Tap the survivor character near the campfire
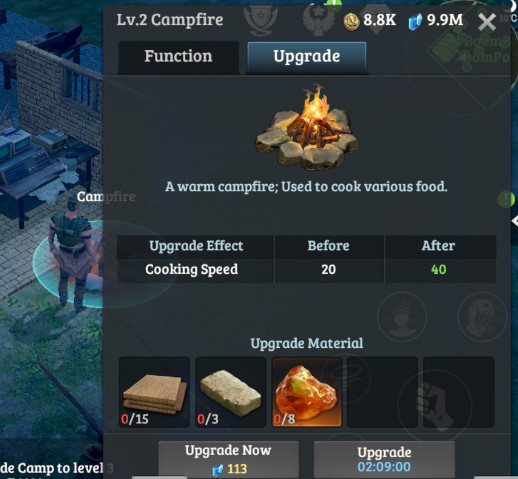Image resolution: width=518 pixels, height=479 pixels. [x=71, y=255]
